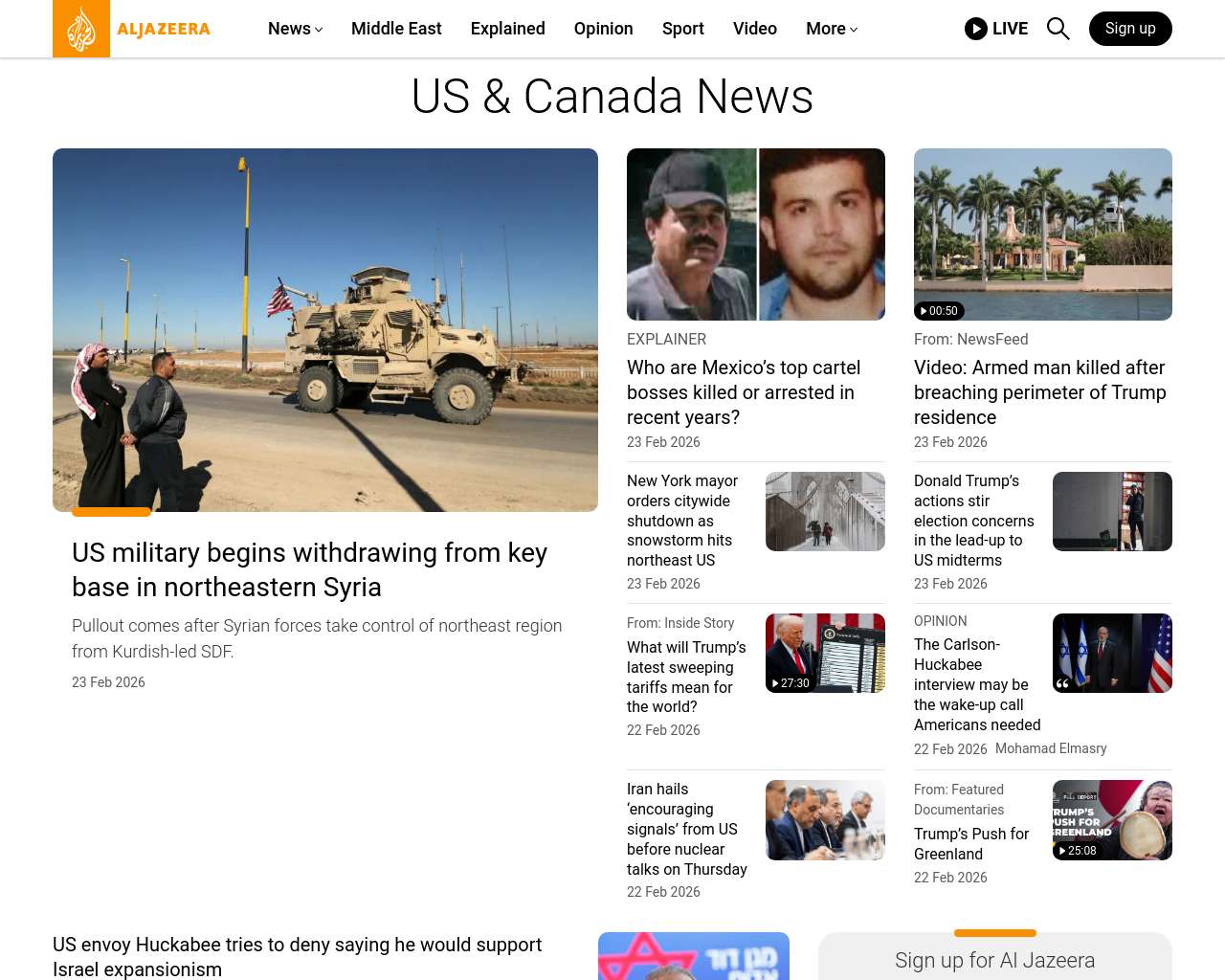View the New York snowstorm thumbnail
The width and height of the screenshot is (1225, 980).
[825, 511]
